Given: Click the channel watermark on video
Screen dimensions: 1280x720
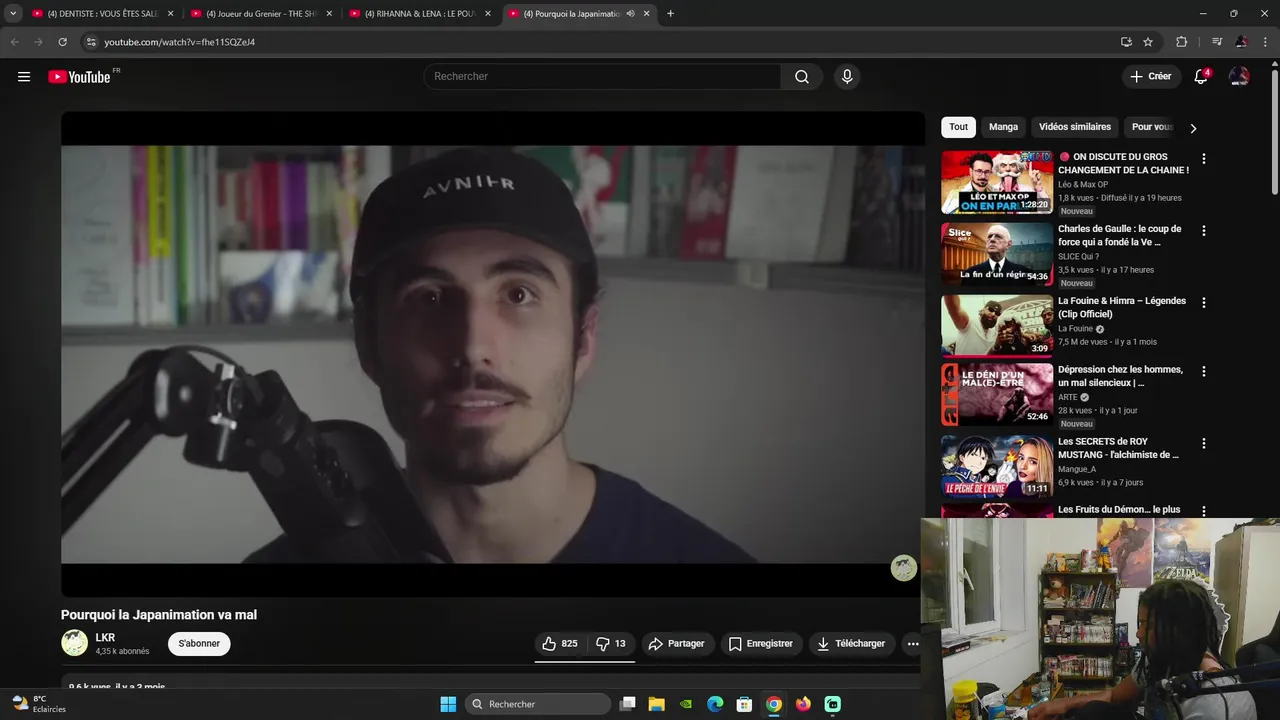Looking at the screenshot, I should coord(904,568).
